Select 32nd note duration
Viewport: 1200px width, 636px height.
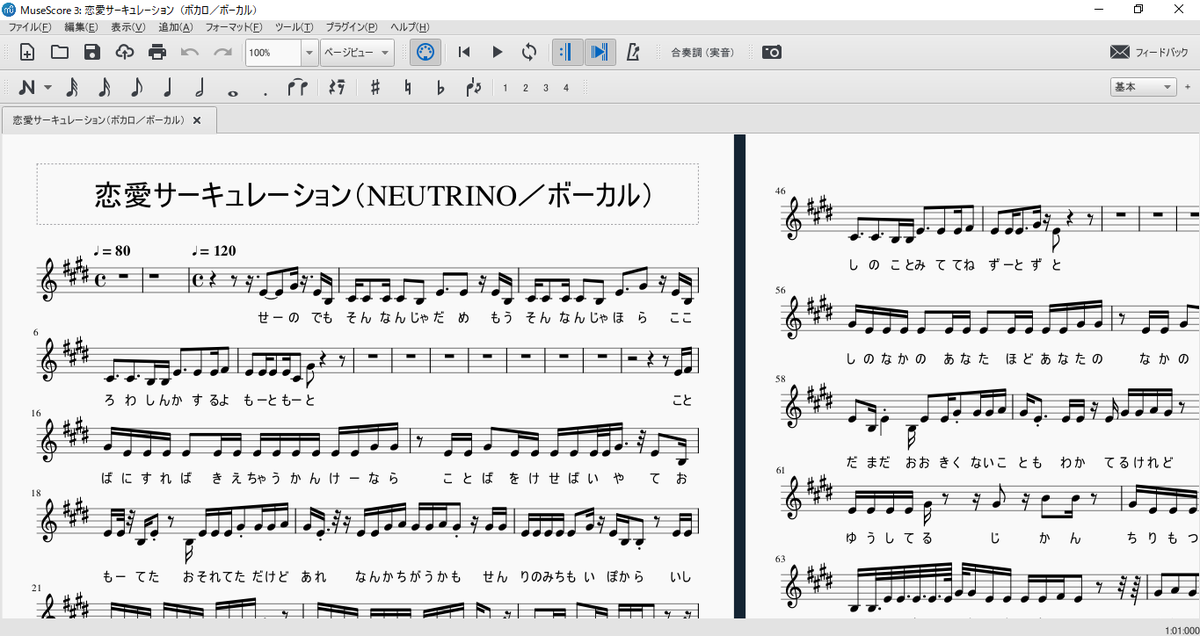pyautogui.click(x=71, y=88)
